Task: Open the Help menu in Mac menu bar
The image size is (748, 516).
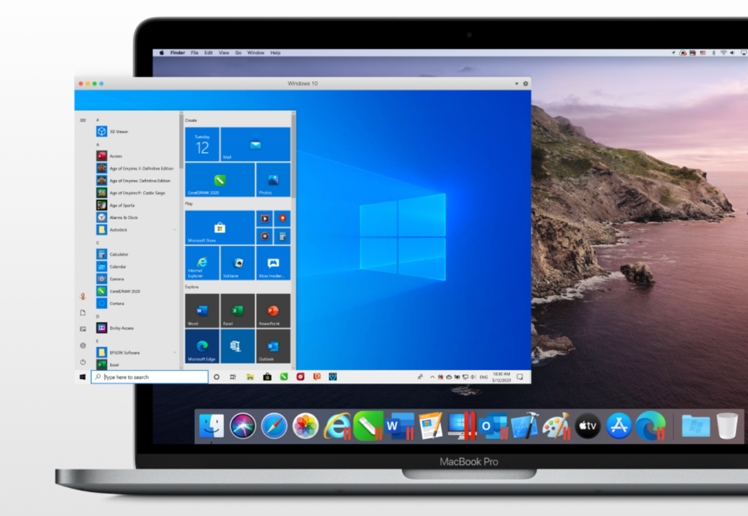Action: click(x=275, y=53)
